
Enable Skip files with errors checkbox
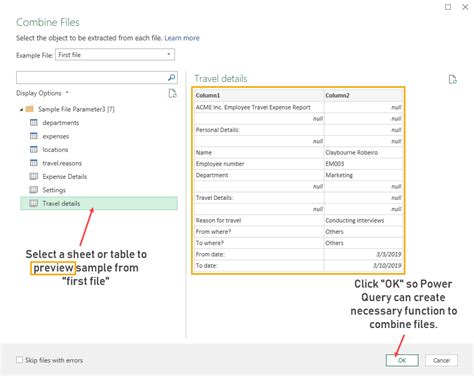pos(20,360)
